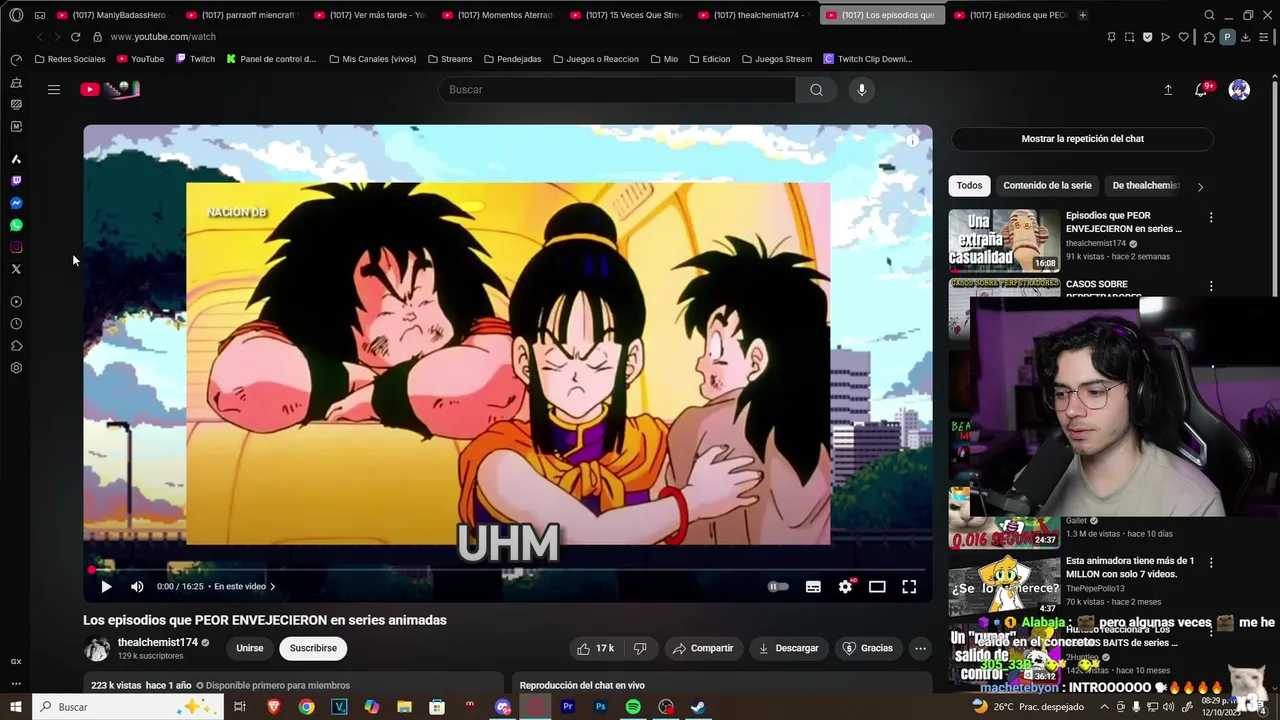The image size is (1280, 720).
Task: Open 'Episodios que PEOR ENVEJECIERON' recommended thumbnail
Action: coord(1004,241)
